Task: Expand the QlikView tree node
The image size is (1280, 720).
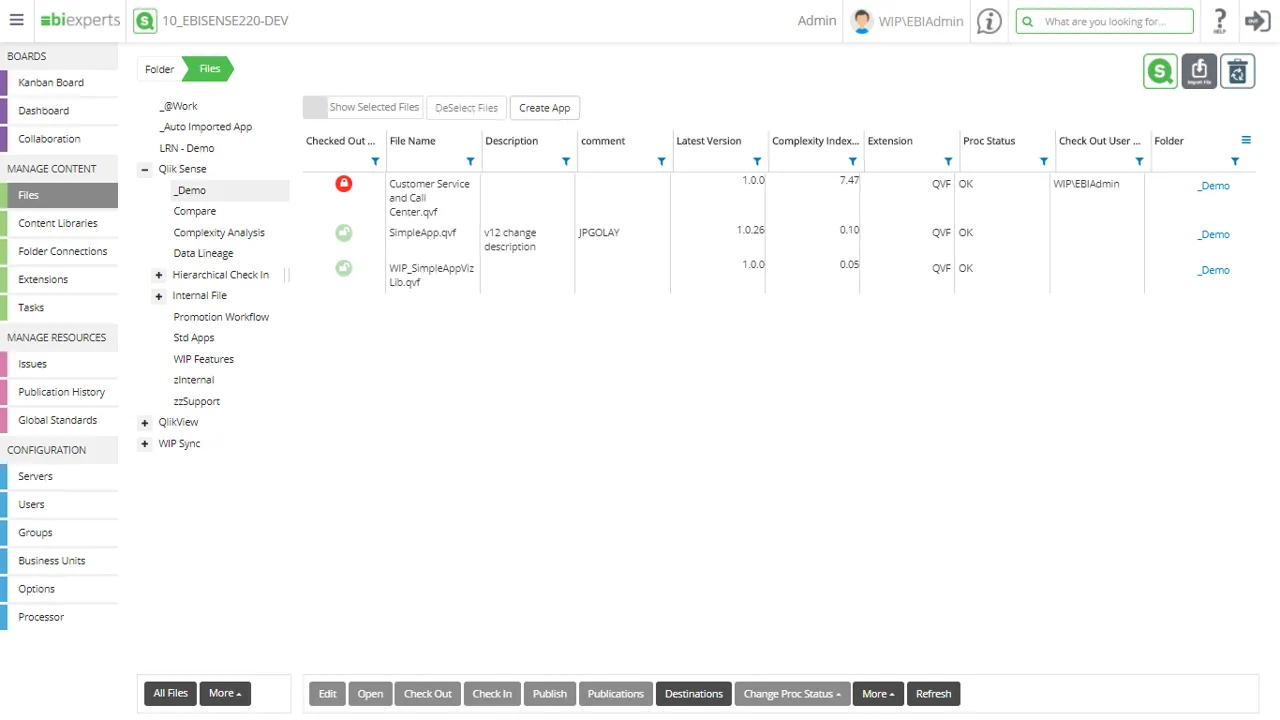Action: (x=145, y=423)
